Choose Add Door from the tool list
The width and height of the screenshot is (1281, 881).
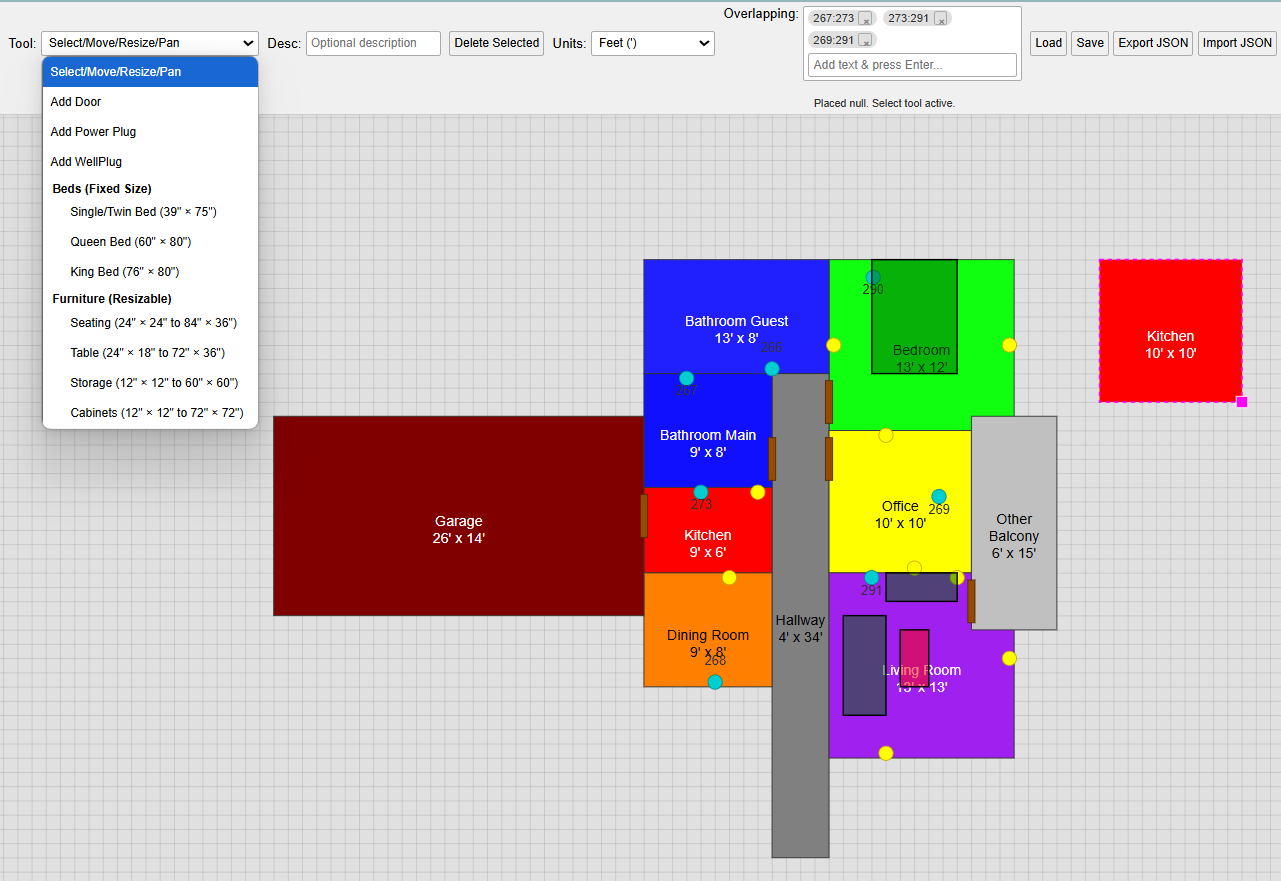tap(76, 102)
